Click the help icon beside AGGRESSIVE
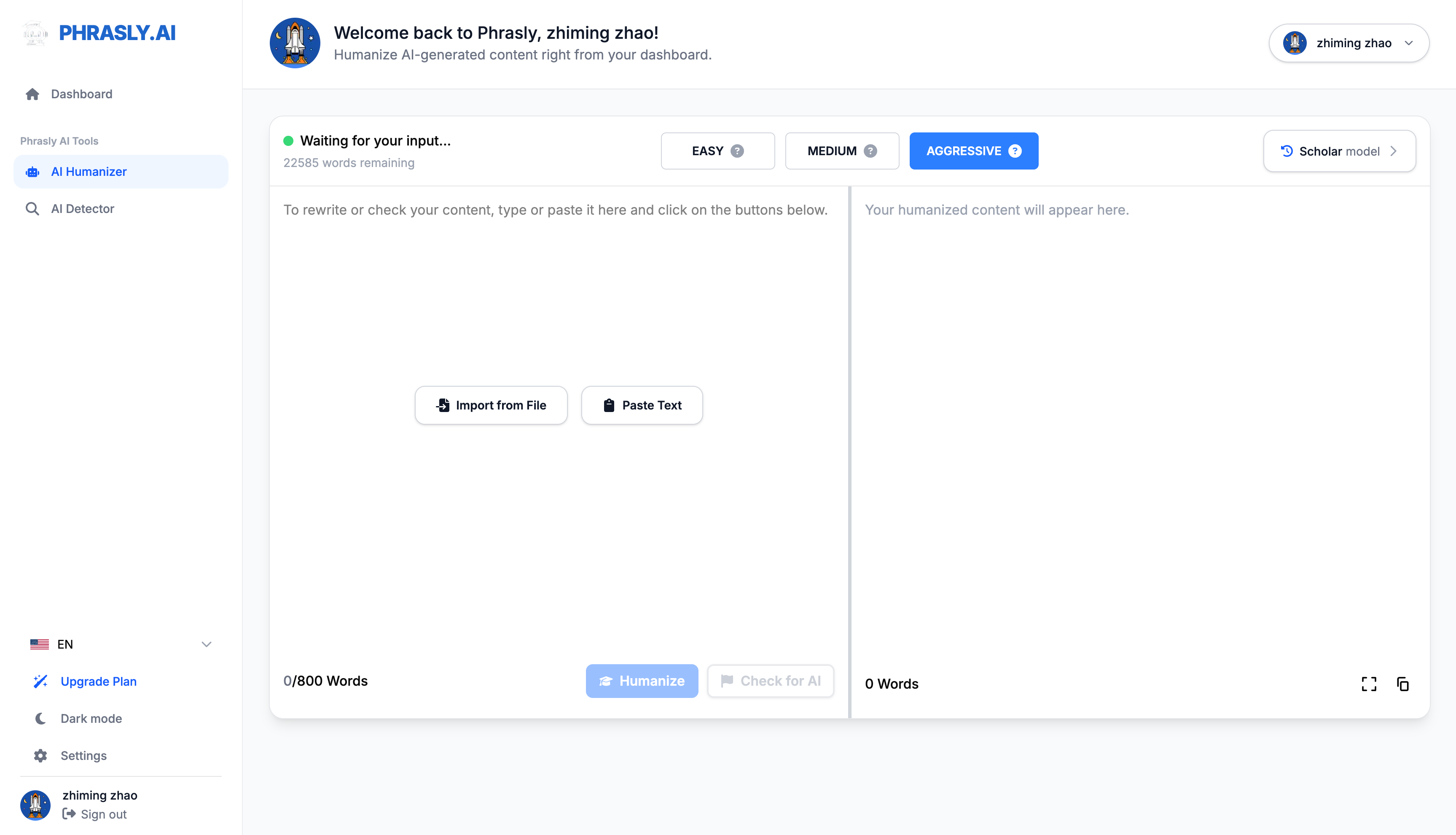The width and height of the screenshot is (1456, 835). tap(1014, 151)
